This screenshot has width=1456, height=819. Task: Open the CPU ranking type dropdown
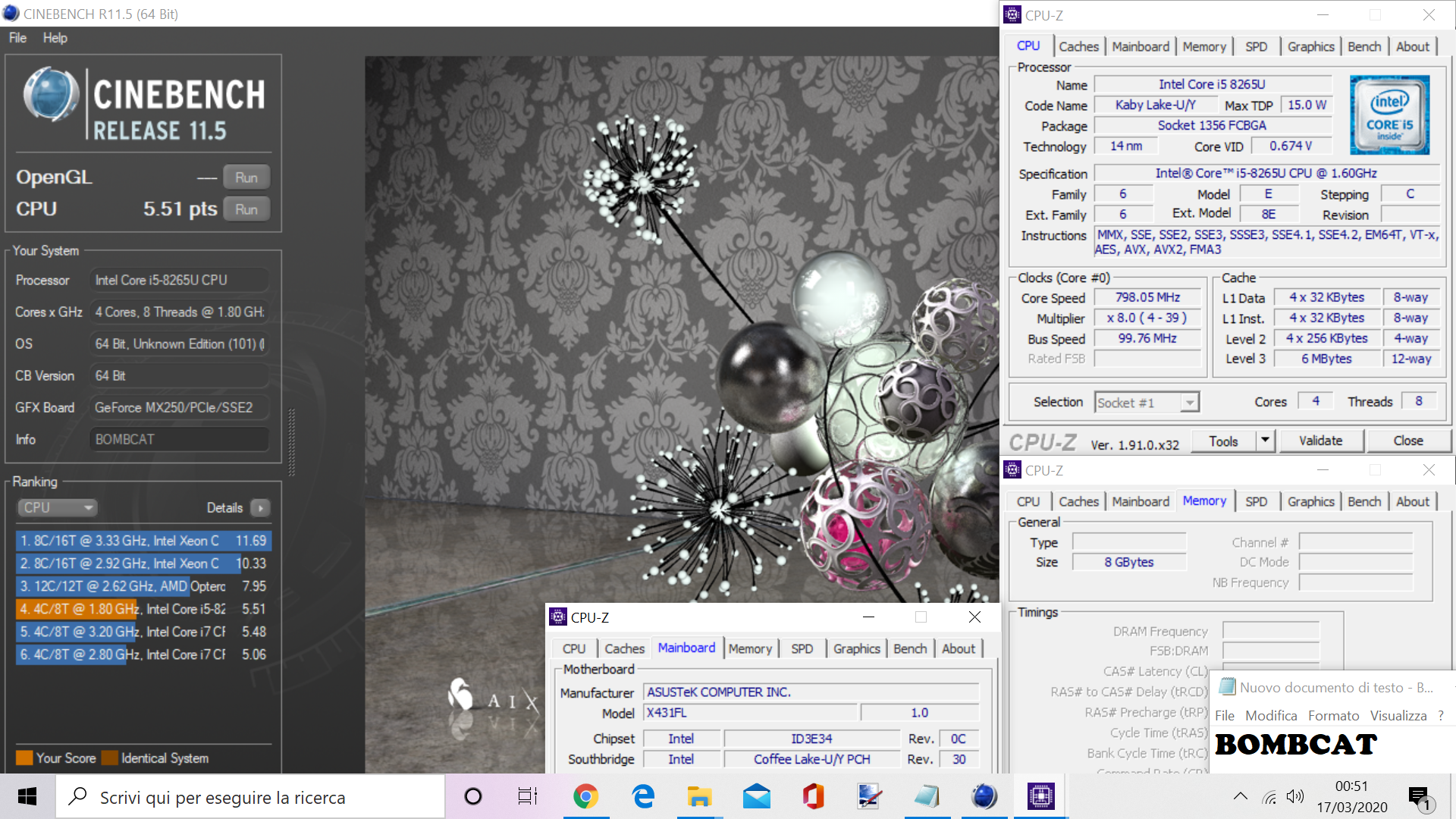(x=58, y=508)
